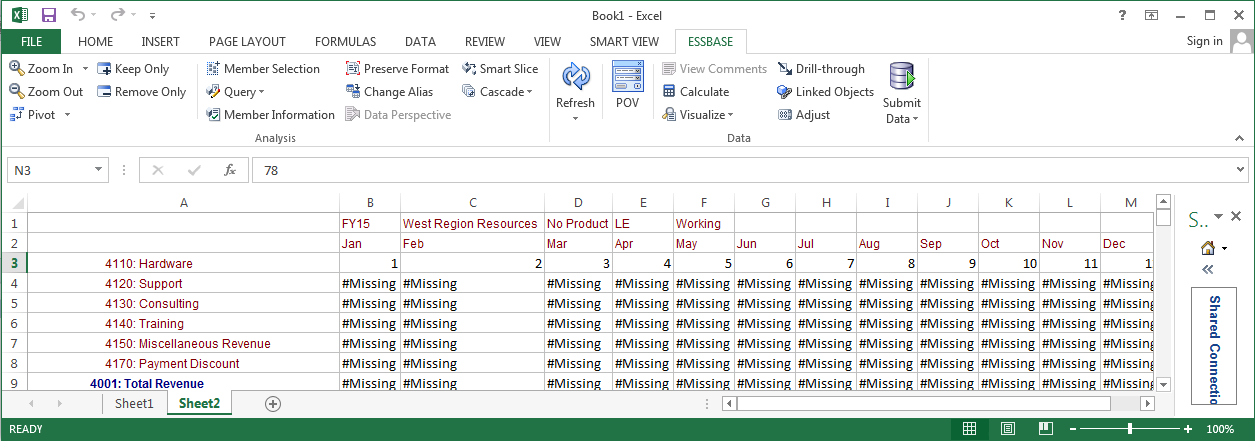Switch to Normal view in status bar
This screenshot has height=441, width=1255.
pos(969,429)
